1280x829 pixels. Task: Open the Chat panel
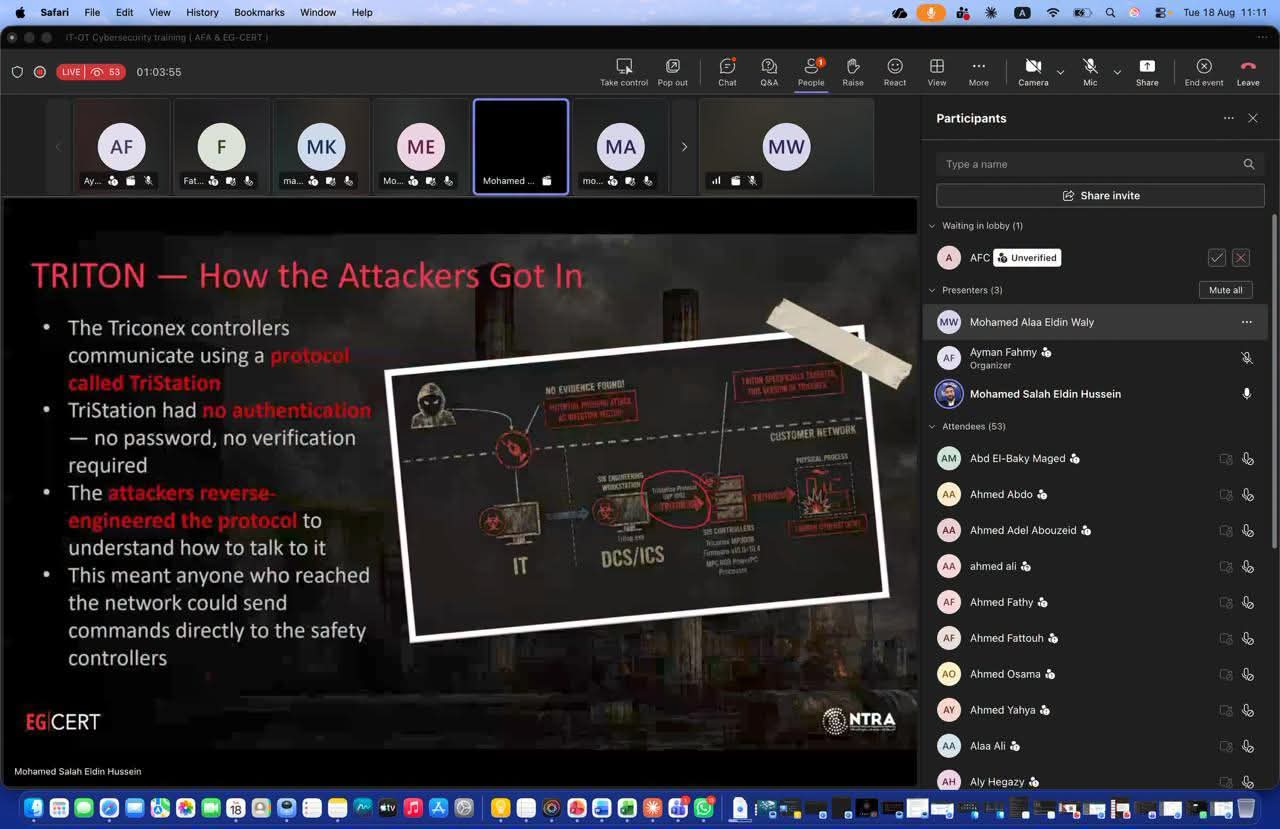[x=727, y=72]
